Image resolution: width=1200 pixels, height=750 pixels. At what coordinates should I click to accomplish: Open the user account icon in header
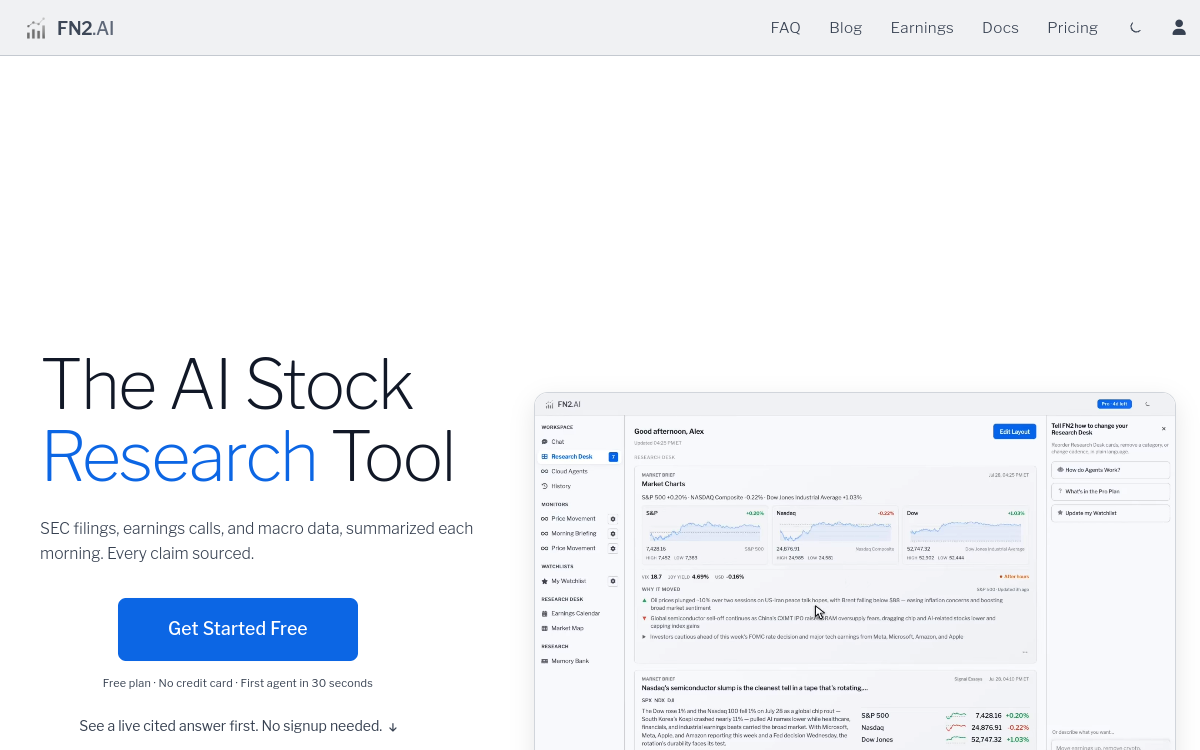point(1179,28)
